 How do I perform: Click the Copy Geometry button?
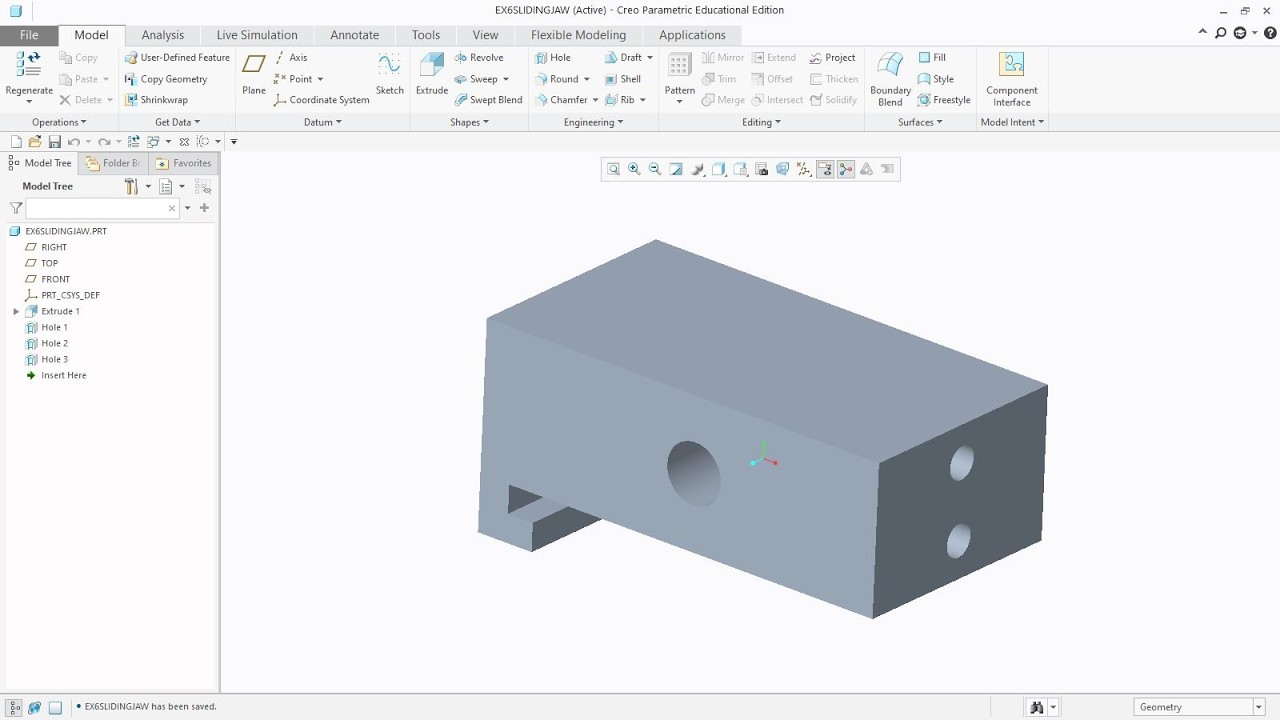click(x=165, y=79)
